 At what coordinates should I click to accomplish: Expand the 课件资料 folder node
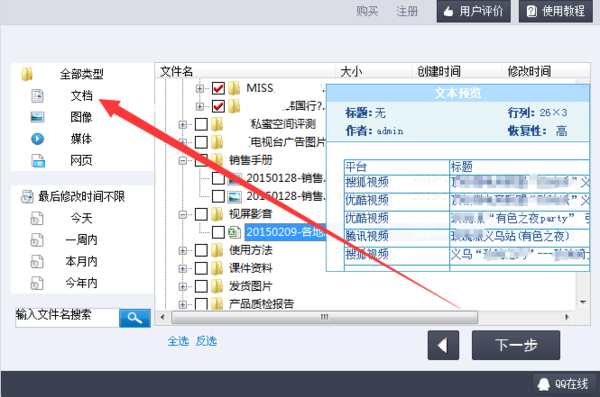click(x=183, y=268)
